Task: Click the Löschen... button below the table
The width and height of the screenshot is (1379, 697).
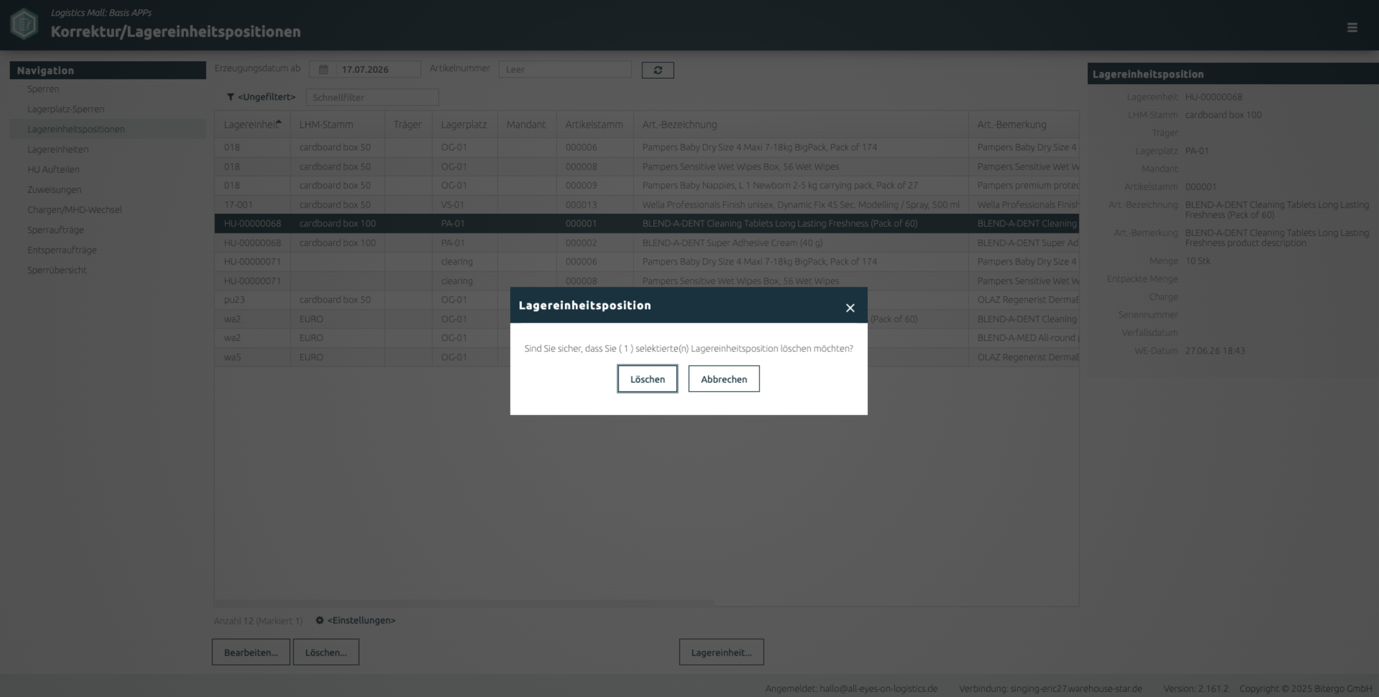Action: coord(326,652)
